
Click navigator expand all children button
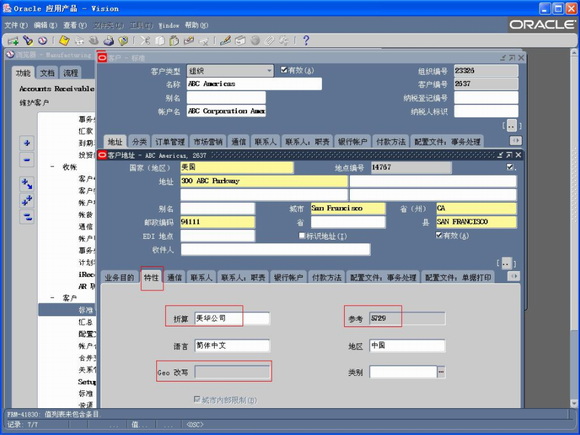[x=27, y=183]
